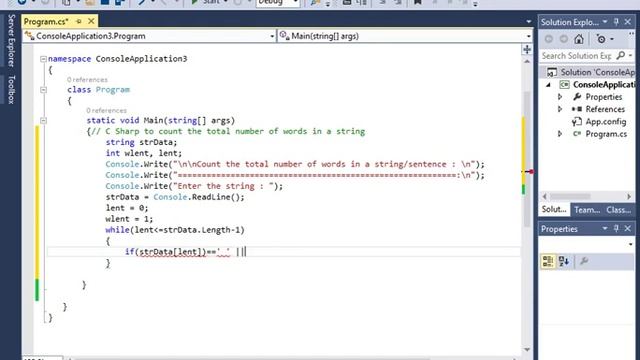Open the search options dropdown in Solution Explorer
Viewport: 640px width, 360px height.
(631, 55)
